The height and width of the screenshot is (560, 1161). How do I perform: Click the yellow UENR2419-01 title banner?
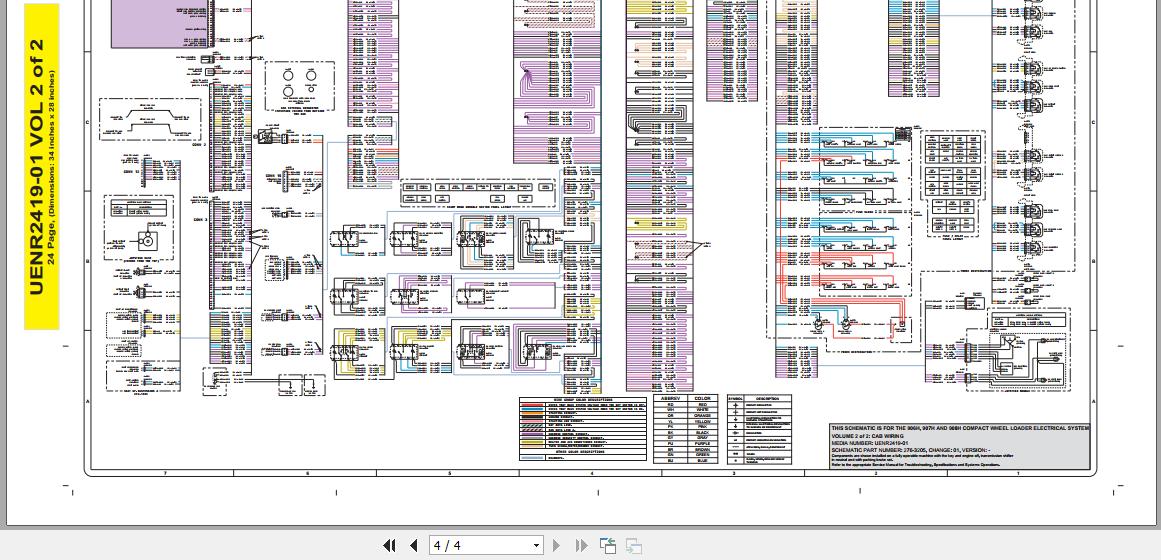coord(41,166)
